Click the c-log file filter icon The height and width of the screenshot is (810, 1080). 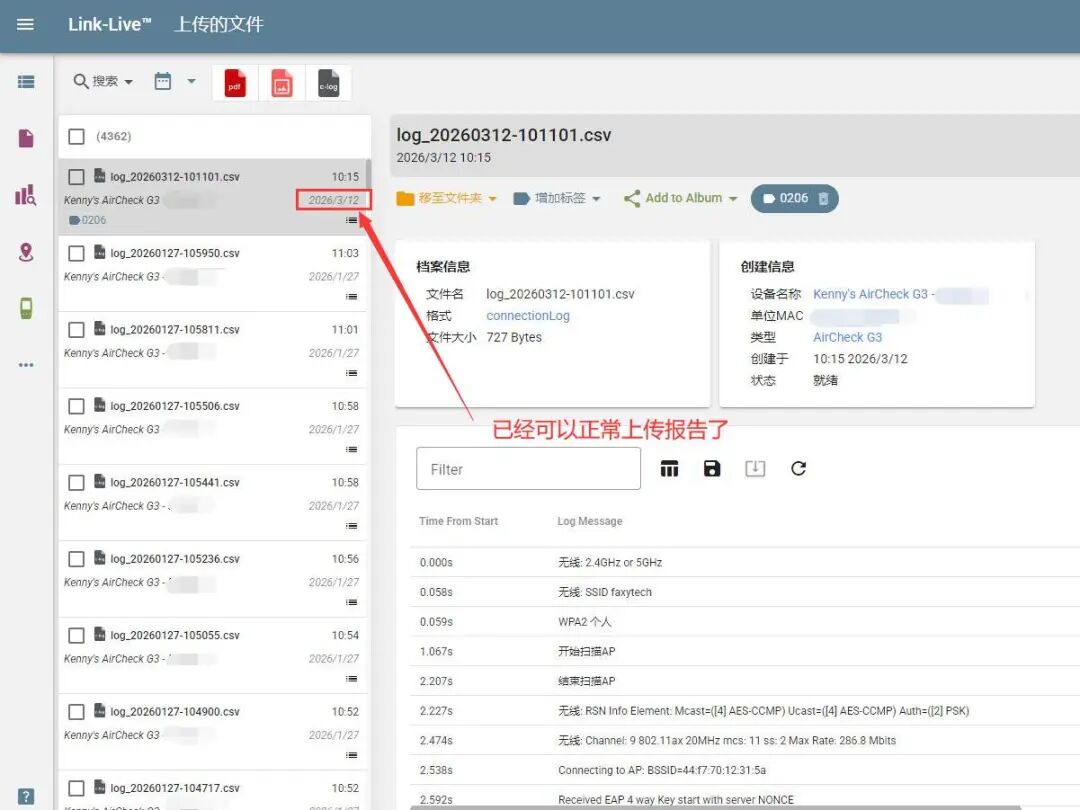tap(328, 84)
